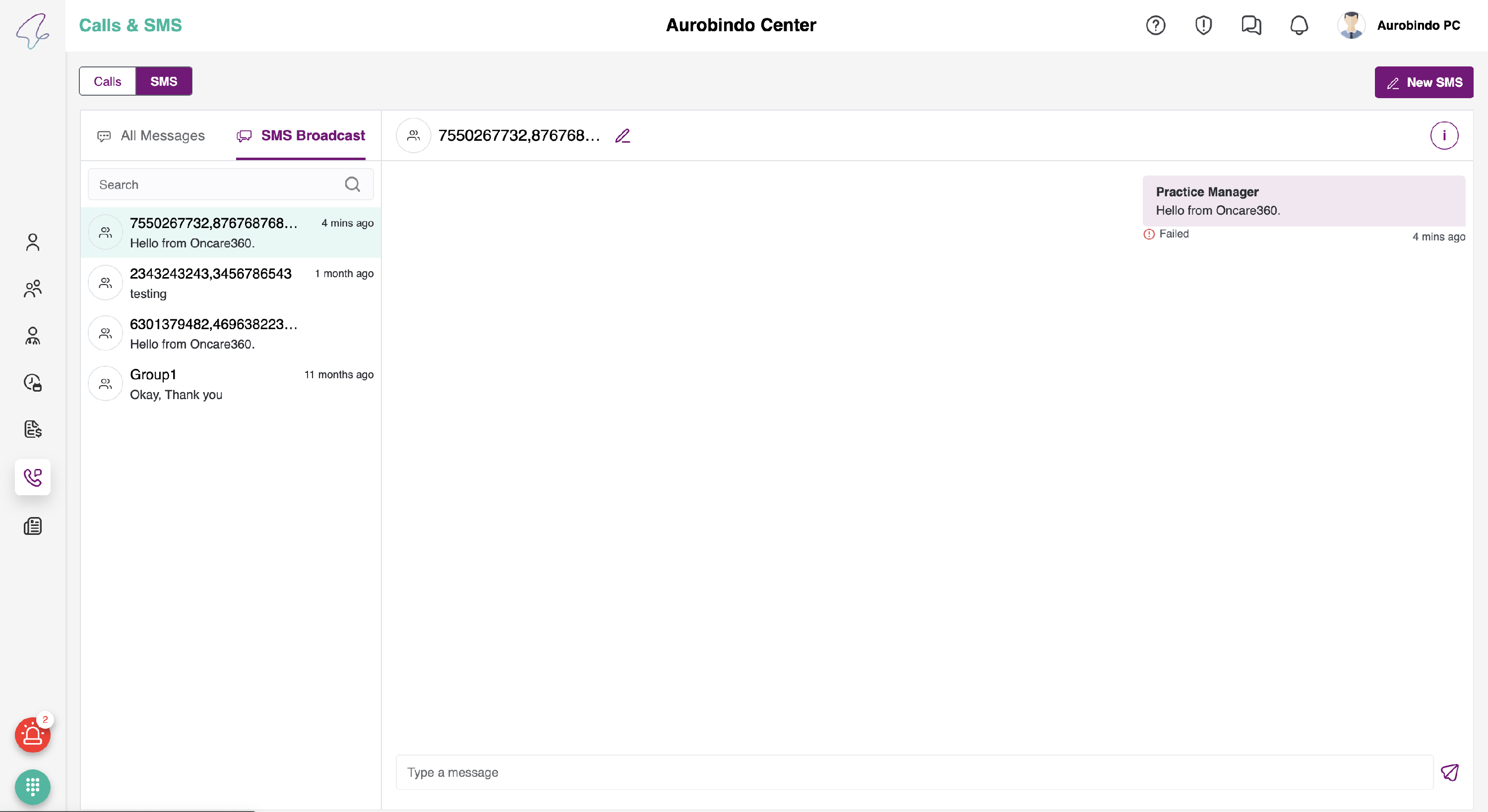Switch to the All Messages tab
The height and width of the screenshot is (812, 1488).
pos(151,136)
